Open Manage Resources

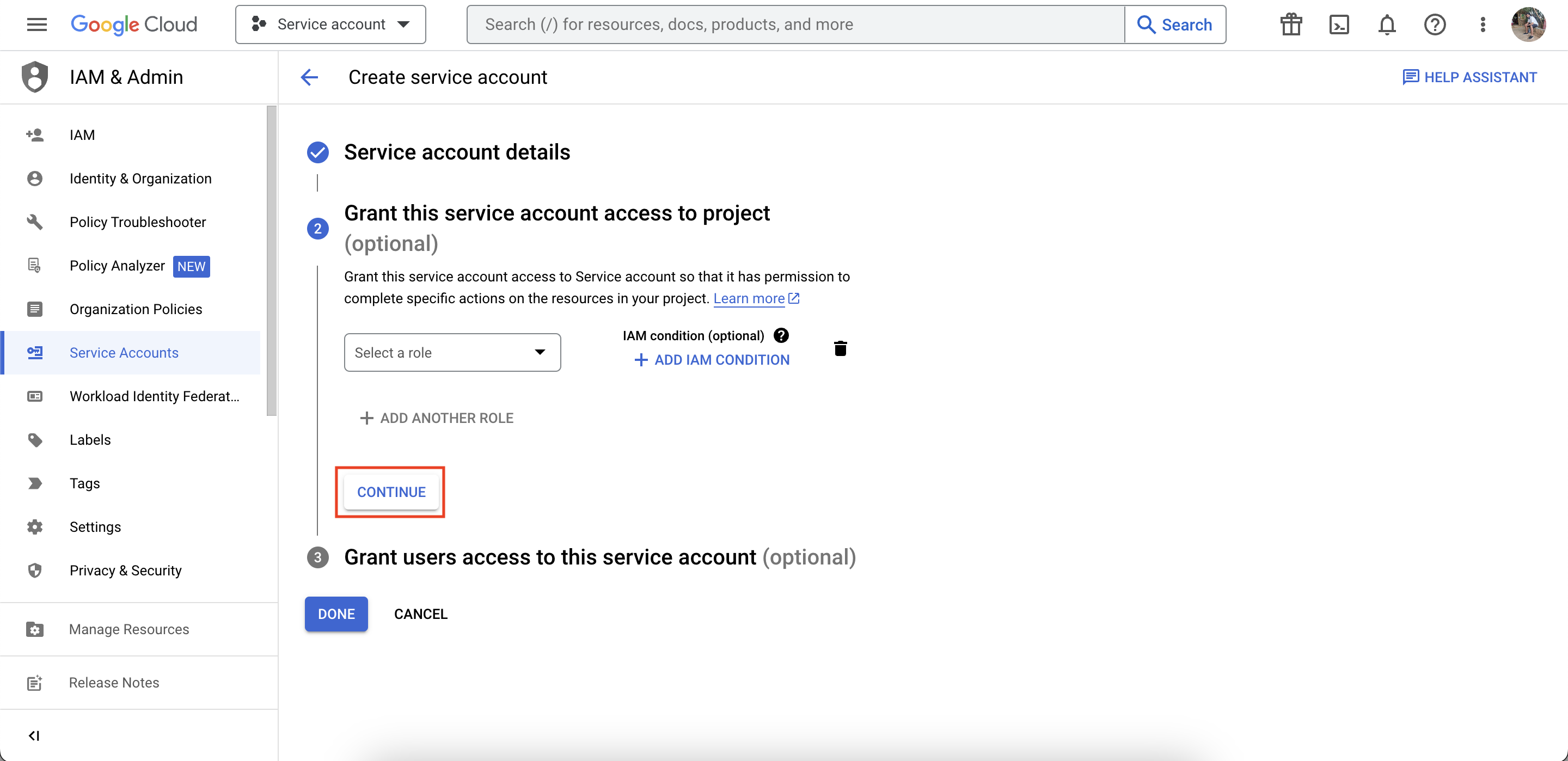coord(130,629)
